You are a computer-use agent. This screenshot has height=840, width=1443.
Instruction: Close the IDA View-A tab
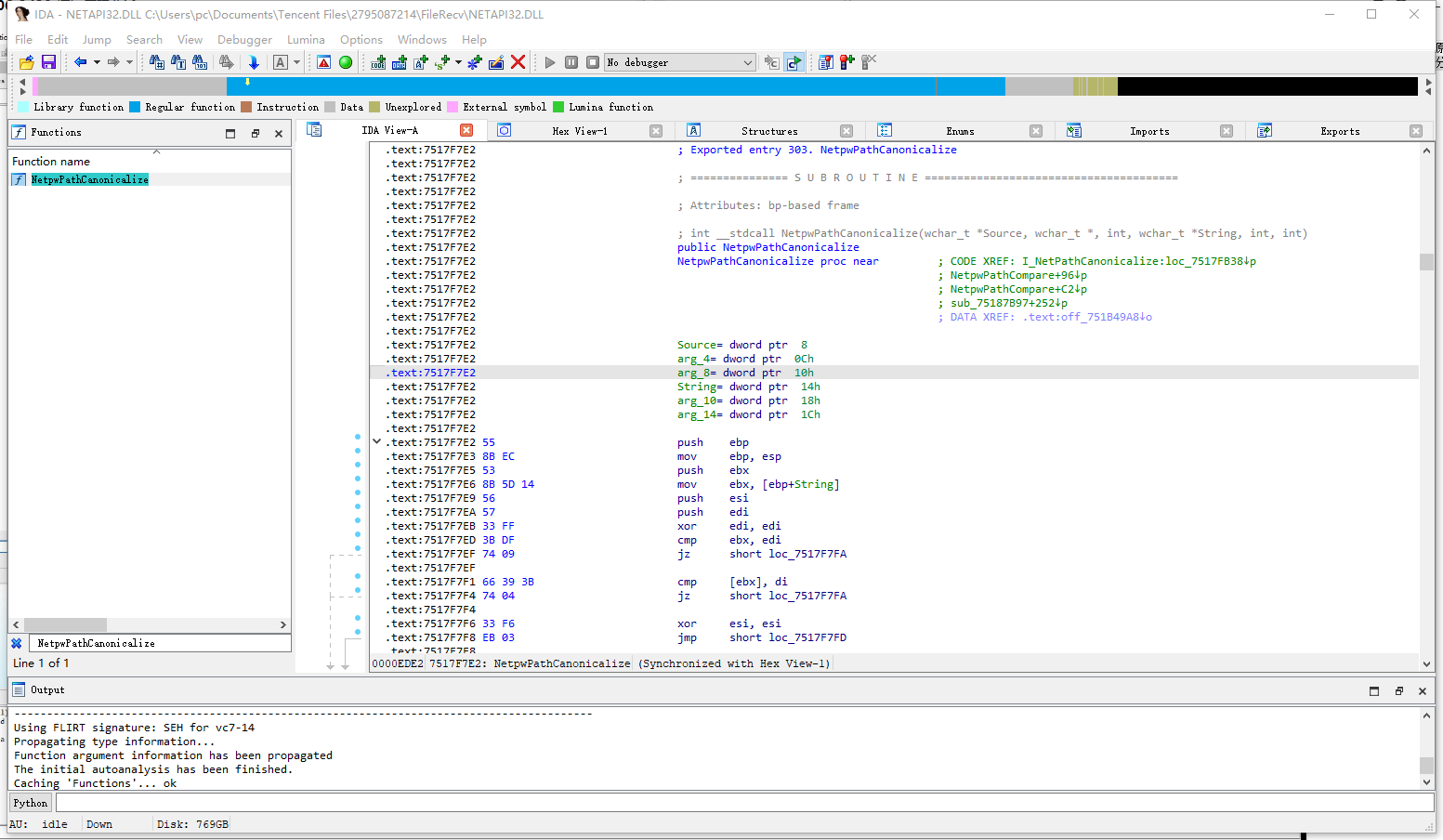[466, 130]
